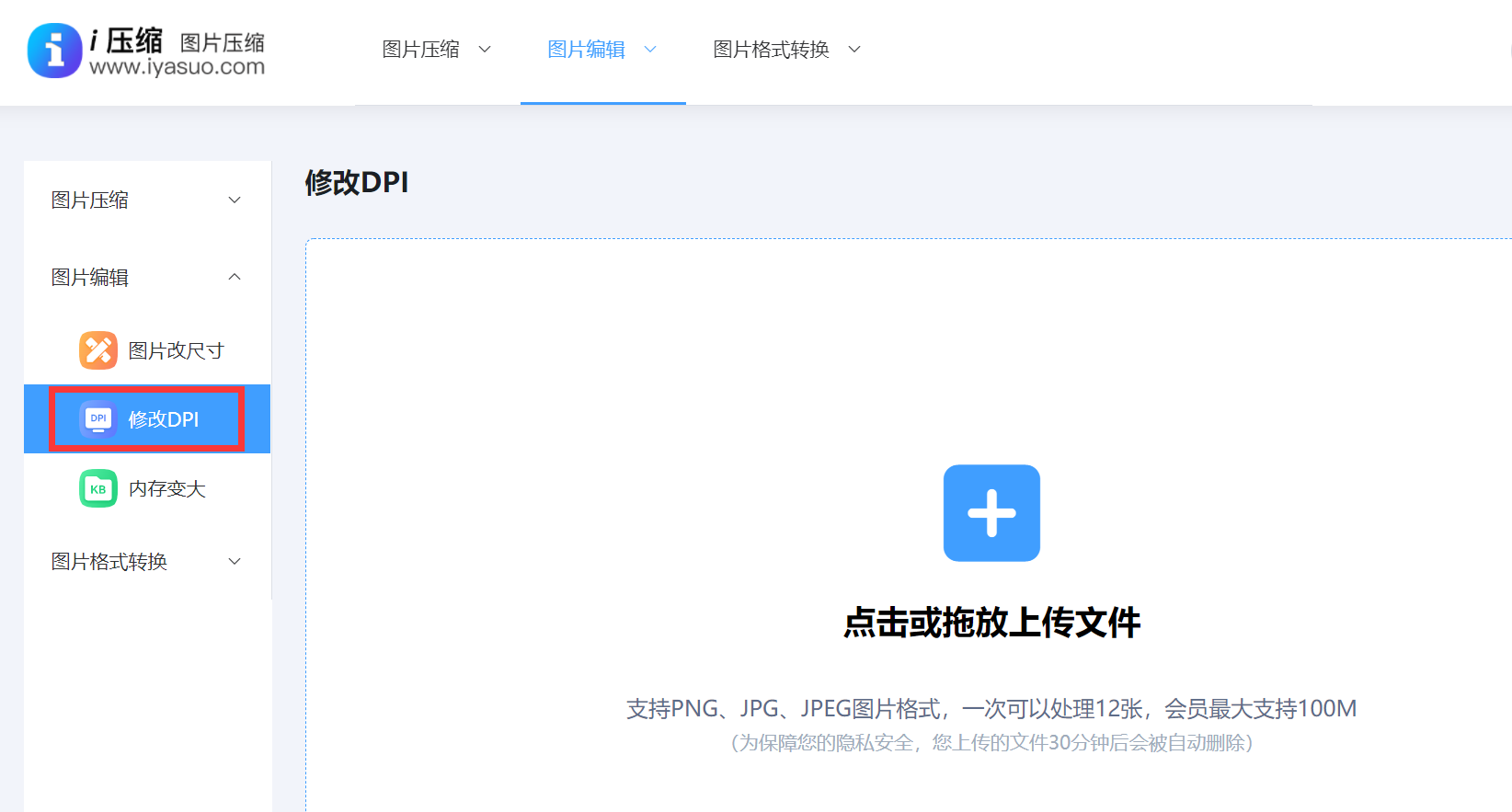1512x812 pixels.
Task: Click chevron beside top 图片格式转换
Action: (854, 50)
